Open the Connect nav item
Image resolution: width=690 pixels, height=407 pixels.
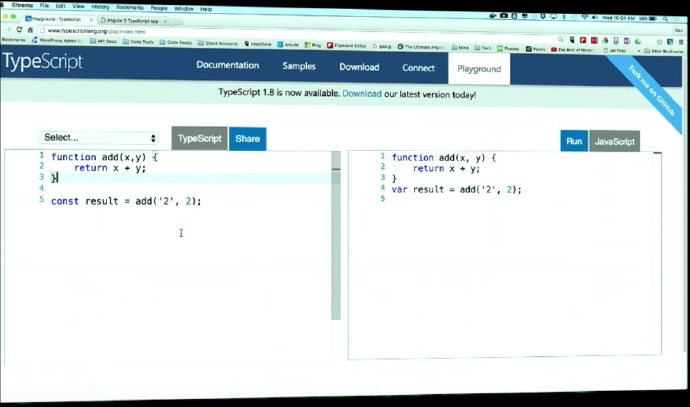[x=418, y=68]
